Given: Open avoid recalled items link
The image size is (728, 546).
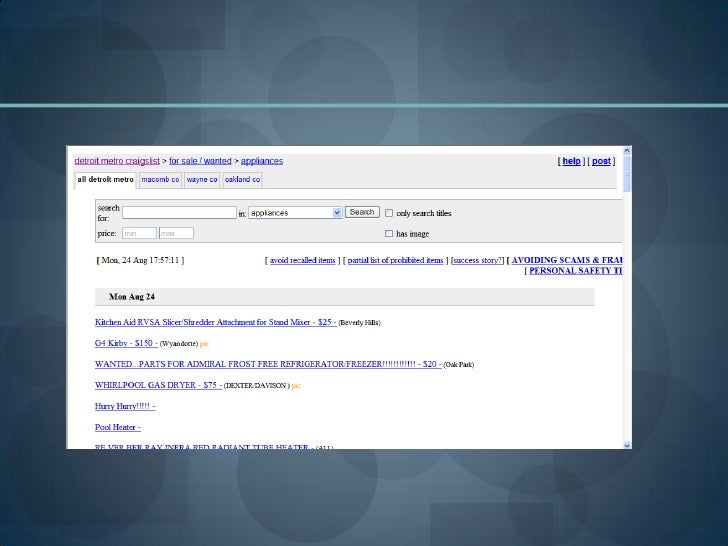Looking at the screenshot, I should (x=303, y=260).
